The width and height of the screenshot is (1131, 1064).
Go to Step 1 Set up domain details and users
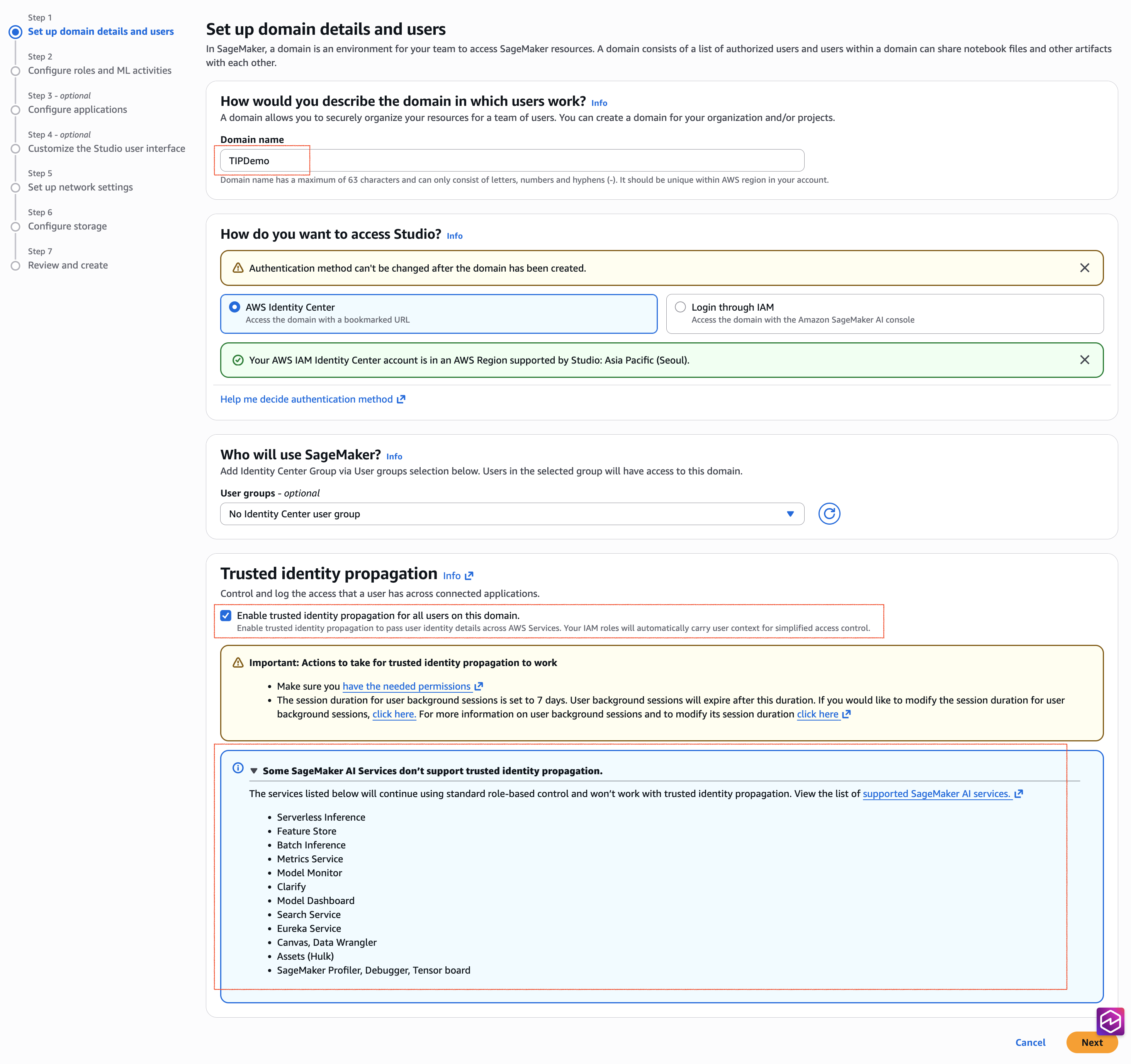click(101, 31)
